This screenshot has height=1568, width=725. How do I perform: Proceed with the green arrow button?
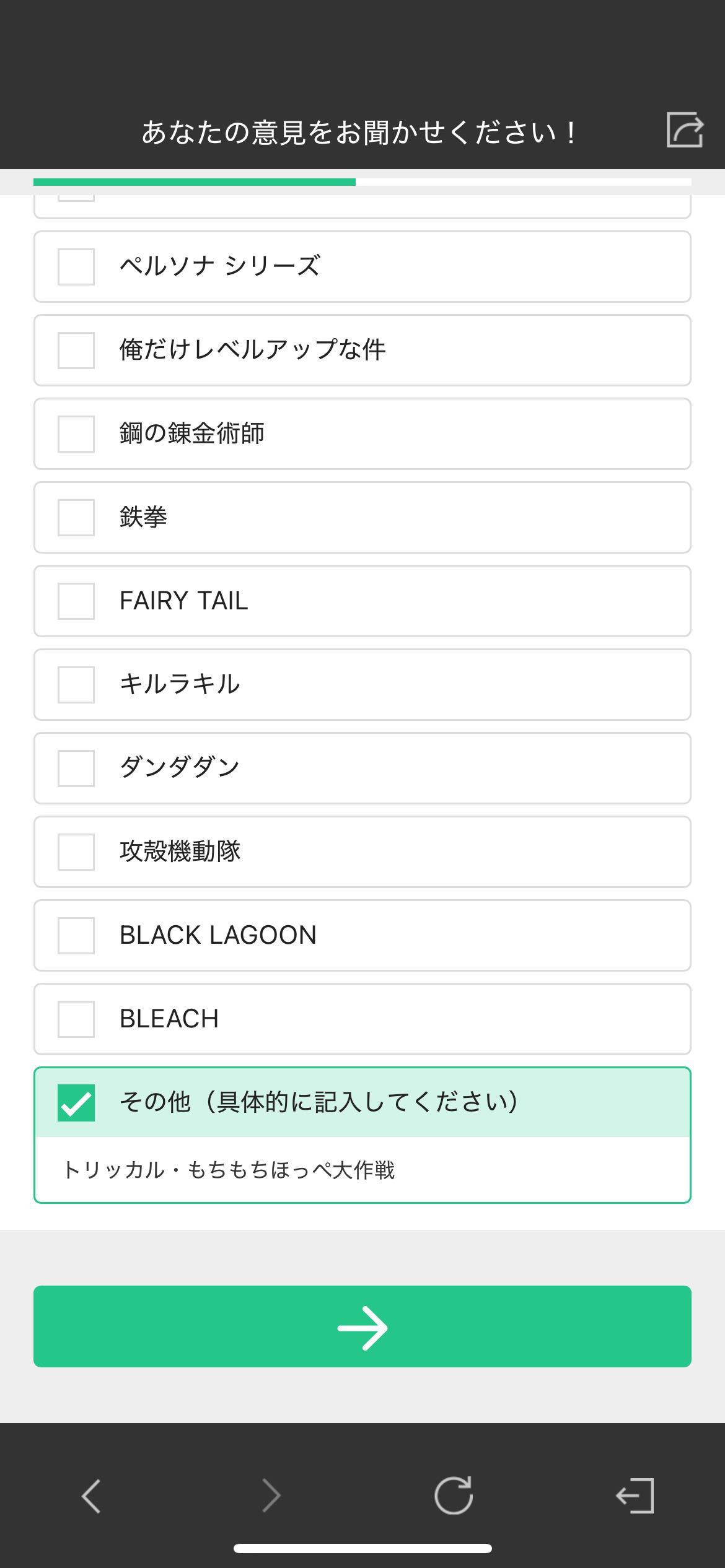(362, 1326)
